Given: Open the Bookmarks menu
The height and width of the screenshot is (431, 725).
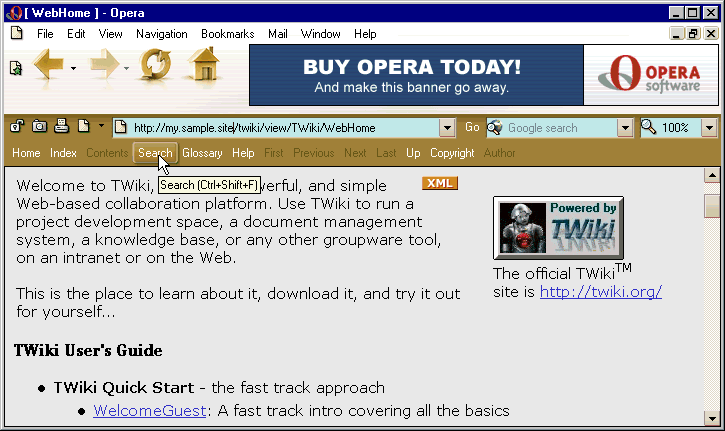Looking at the screenshot, I should tap(227, 34).
